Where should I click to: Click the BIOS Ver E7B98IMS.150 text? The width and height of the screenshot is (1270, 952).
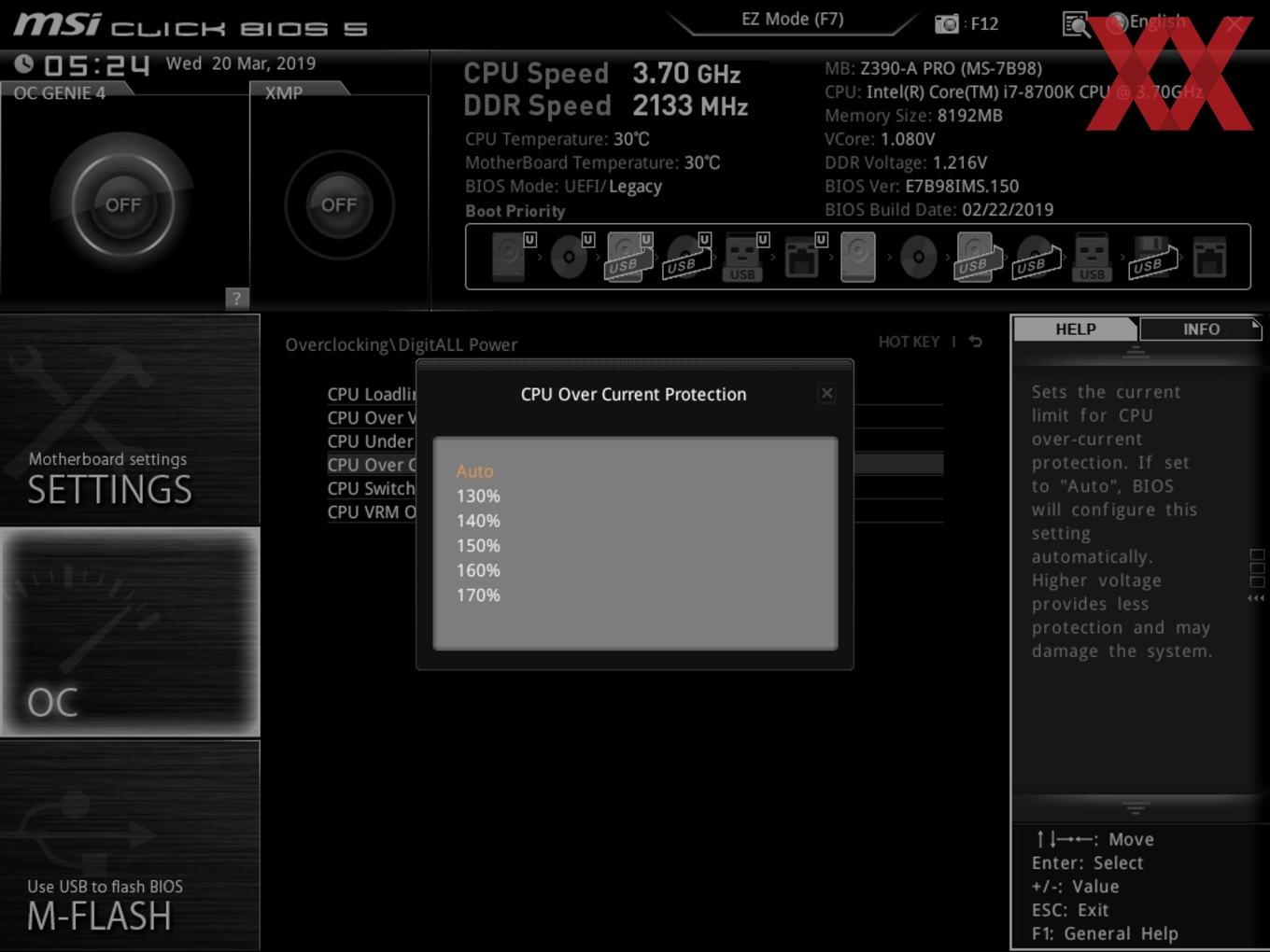point(922,186)
